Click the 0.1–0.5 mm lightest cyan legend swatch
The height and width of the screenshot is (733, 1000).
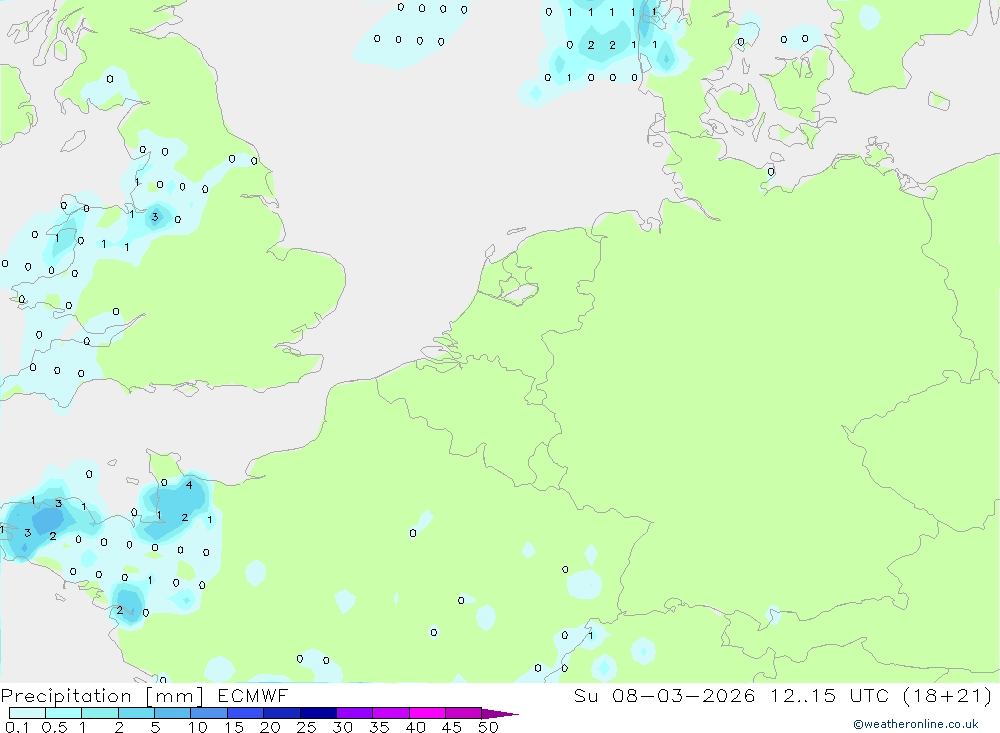pos(27,713)
